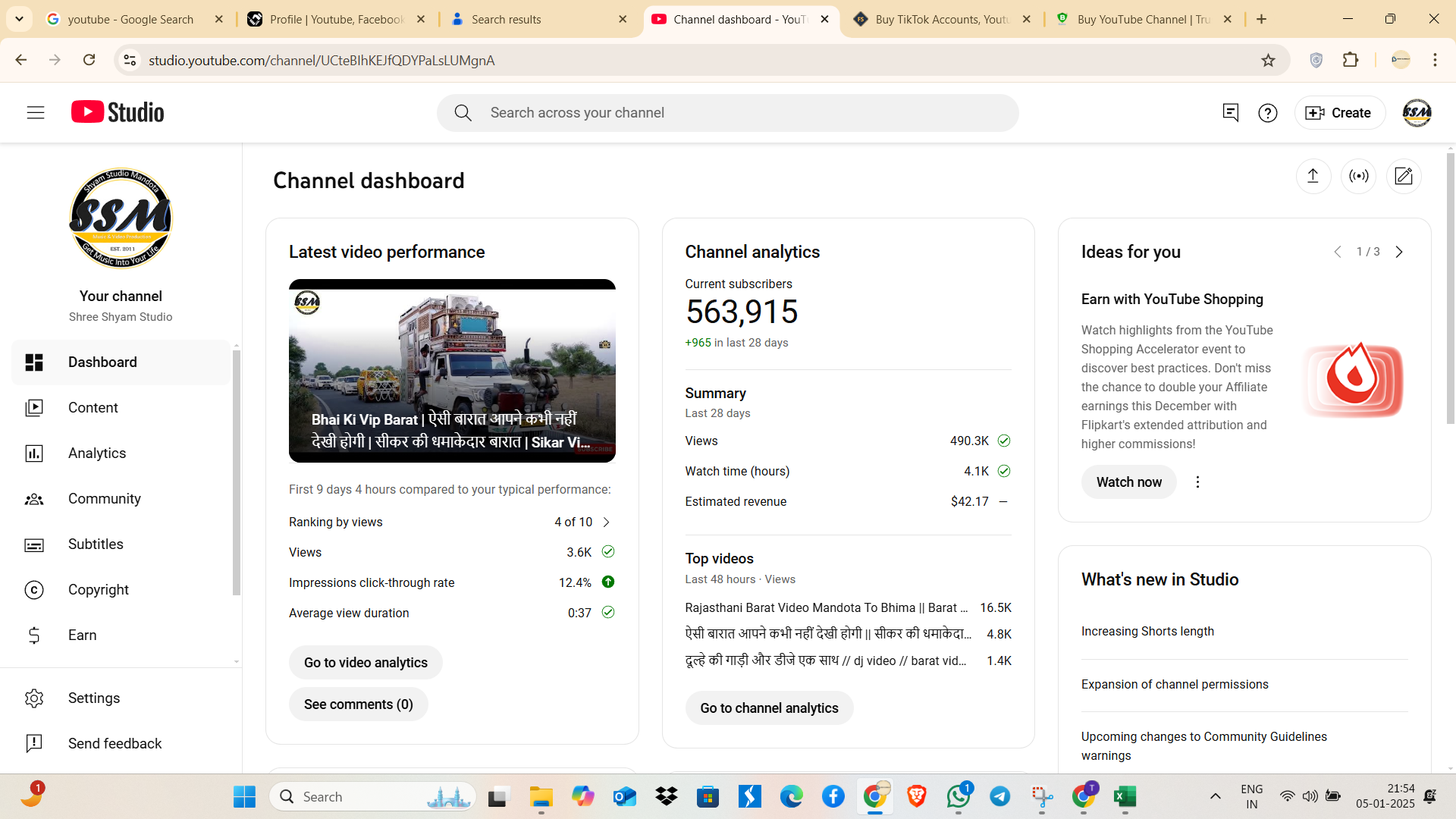
Task: Open the browser extensions puzzle icon
Action: [x=1351, y=60]
